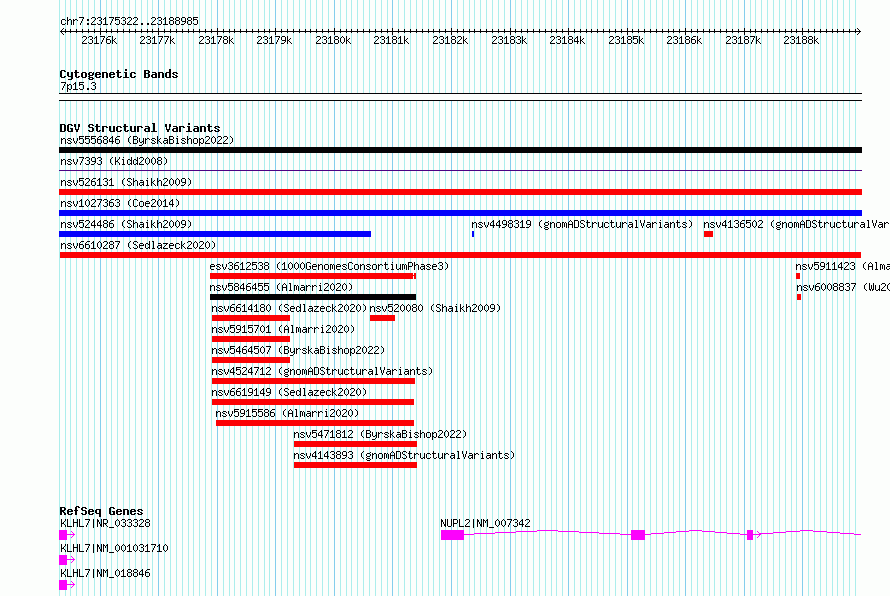Image resolution: width=890 pixels, height=596 pixels.
Task: Open nsv6610287 (Sedlazeck2020) label
Action: pyautogui.click(x=138, y=245)
